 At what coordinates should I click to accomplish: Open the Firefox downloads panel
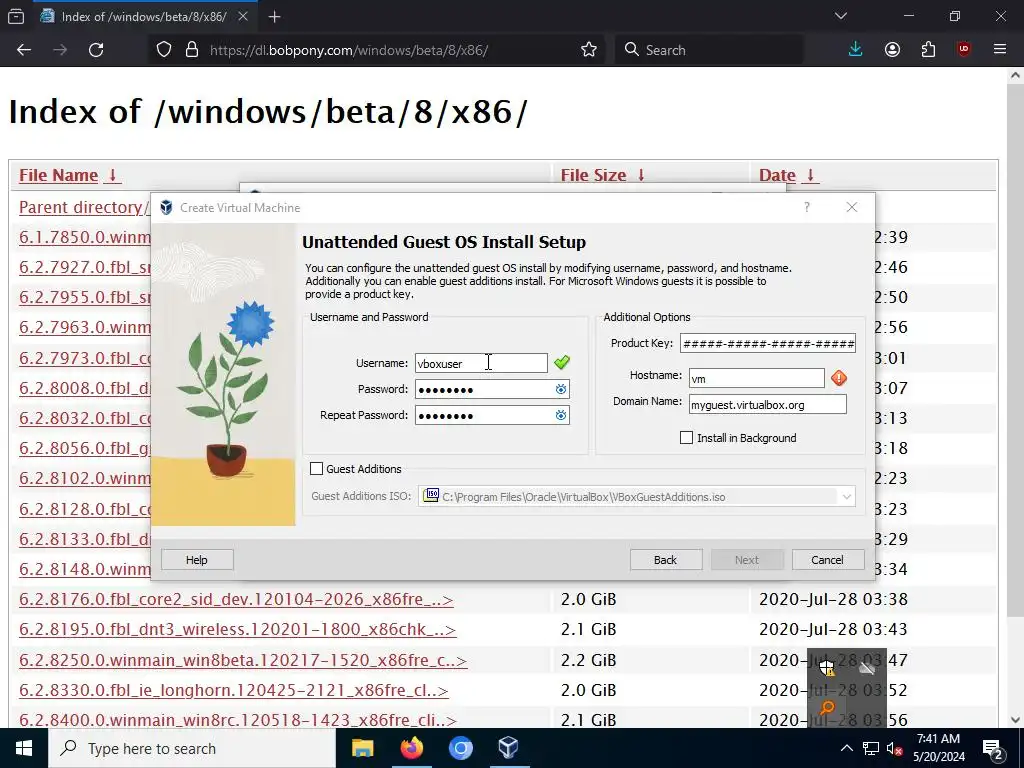tap(856, 50)
